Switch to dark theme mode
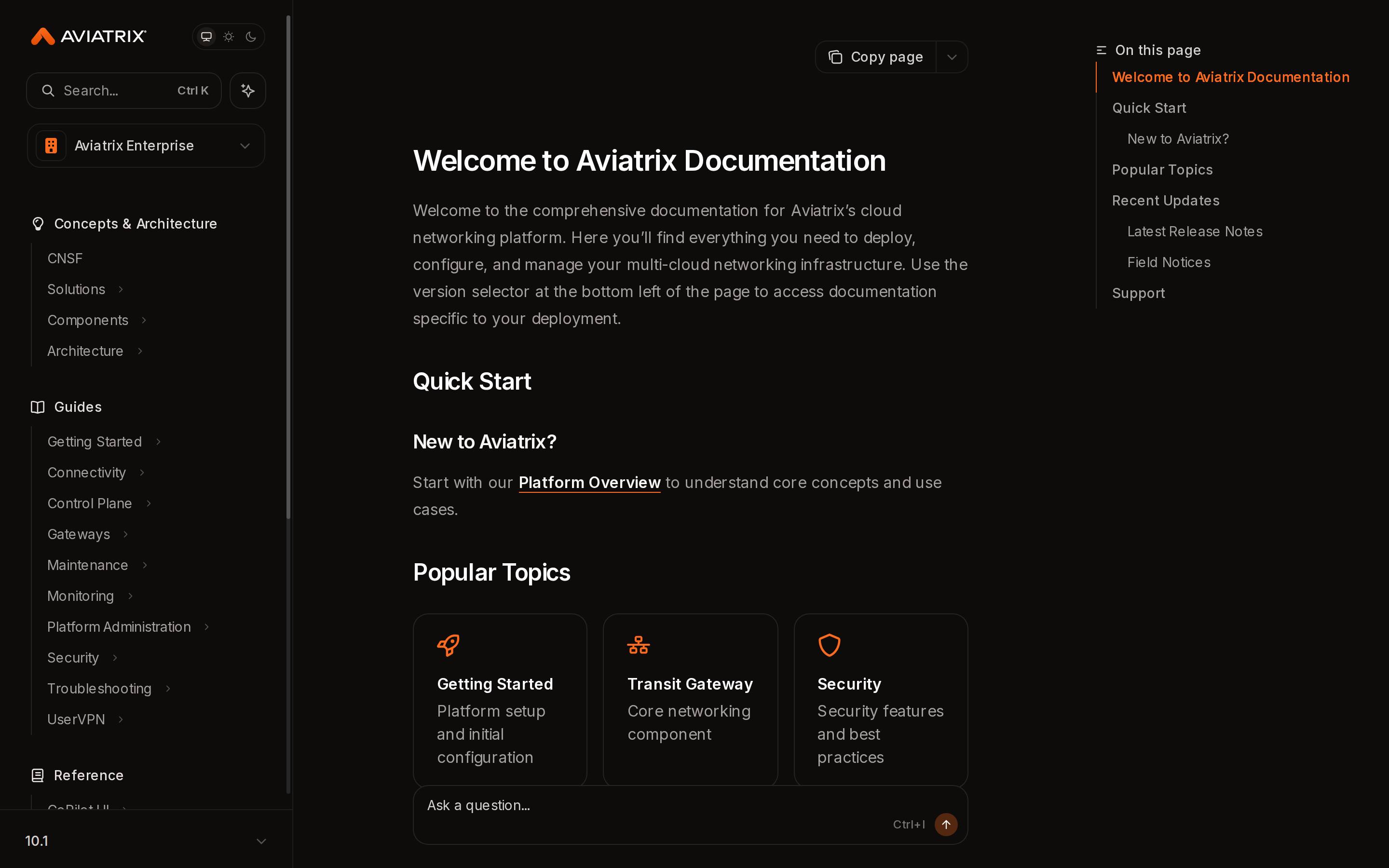 251,37
